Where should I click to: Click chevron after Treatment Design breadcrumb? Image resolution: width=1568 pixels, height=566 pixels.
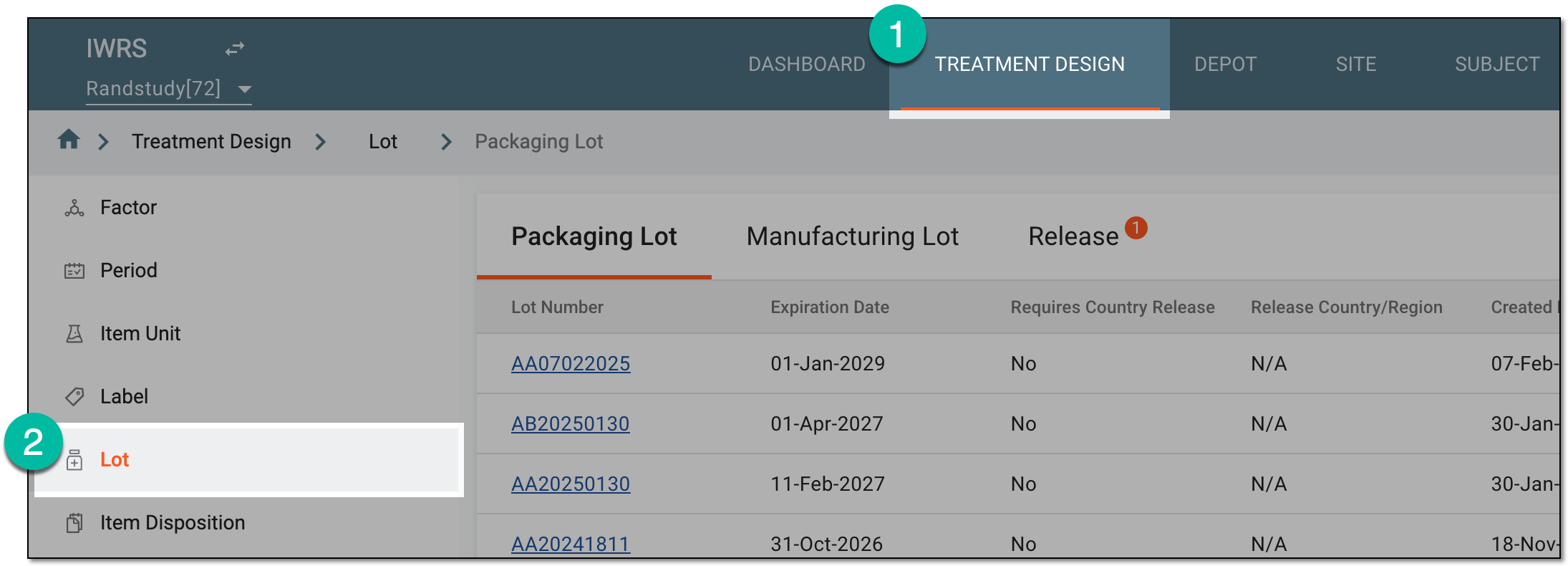click(x=321, y=142)
